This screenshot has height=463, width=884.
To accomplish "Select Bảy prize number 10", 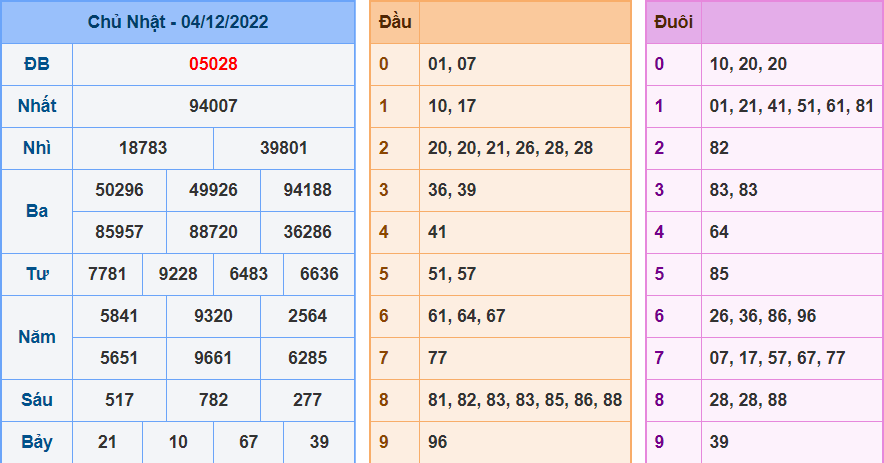I will (178, 442).
